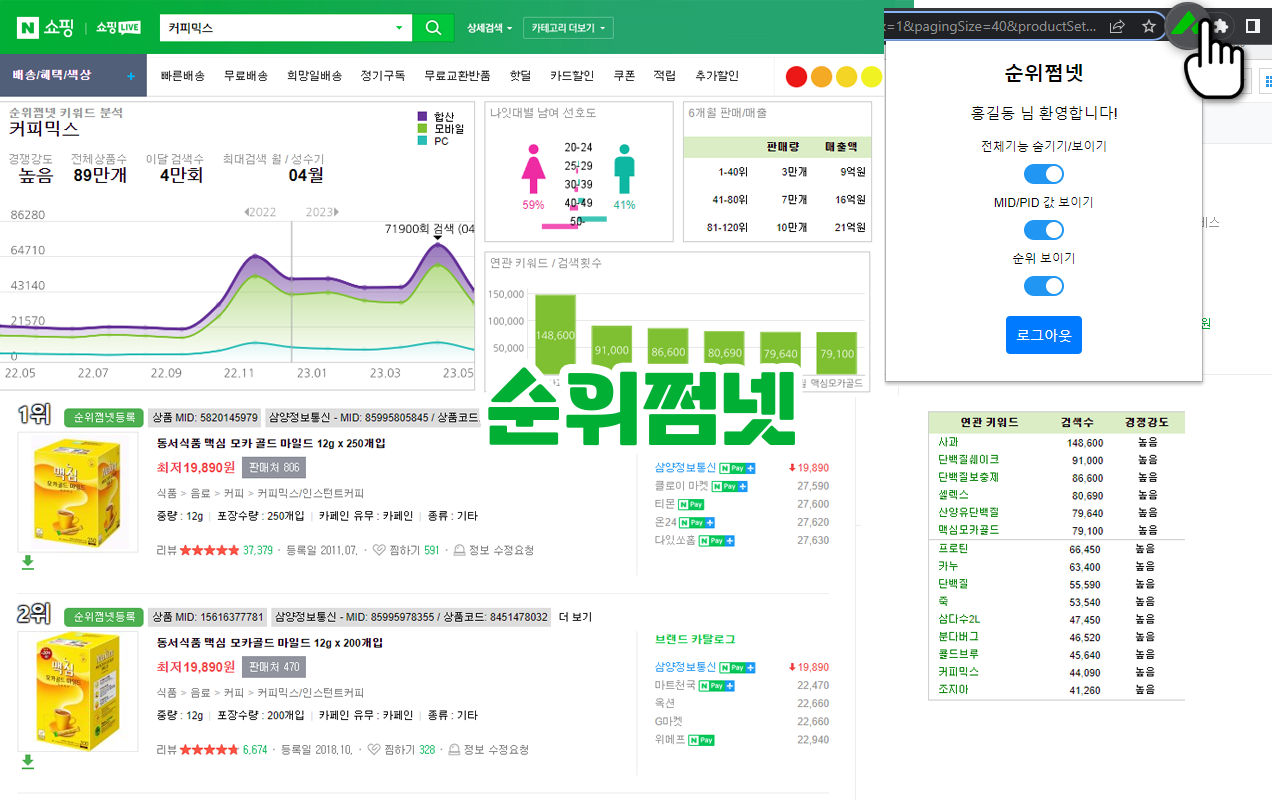Toggle 순위 보이기 switch
The width and height of the screenshot is (1280, 800).
(1044, 286)
